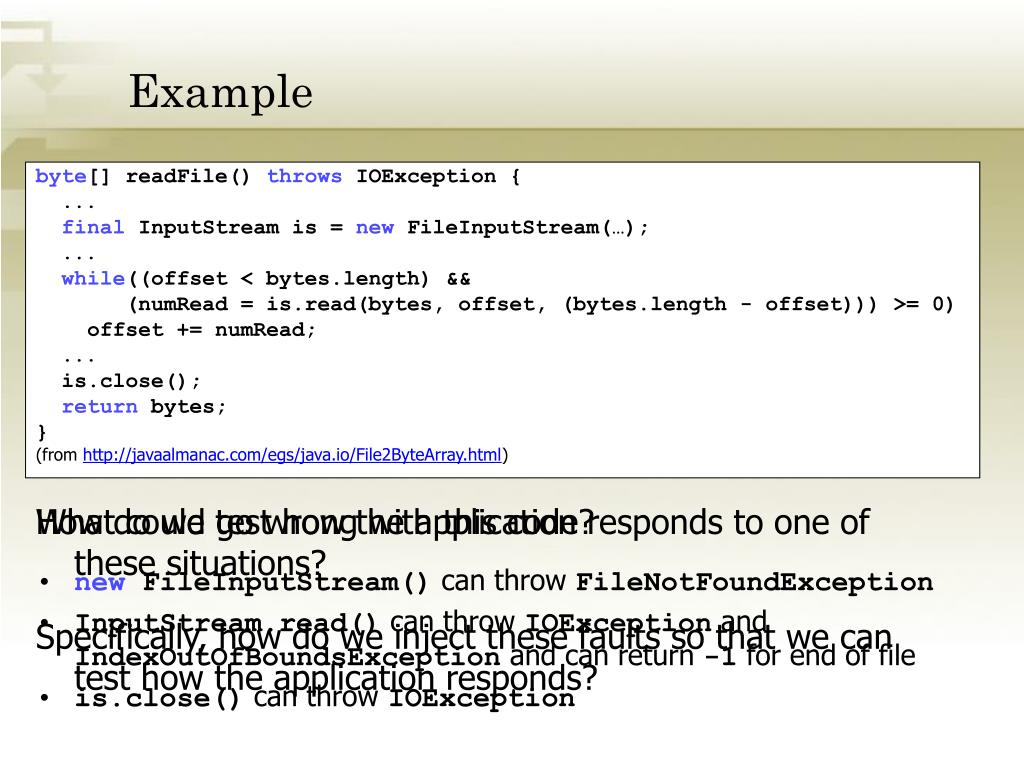Select the "final" keyword in the code

[x=93, y=227]
